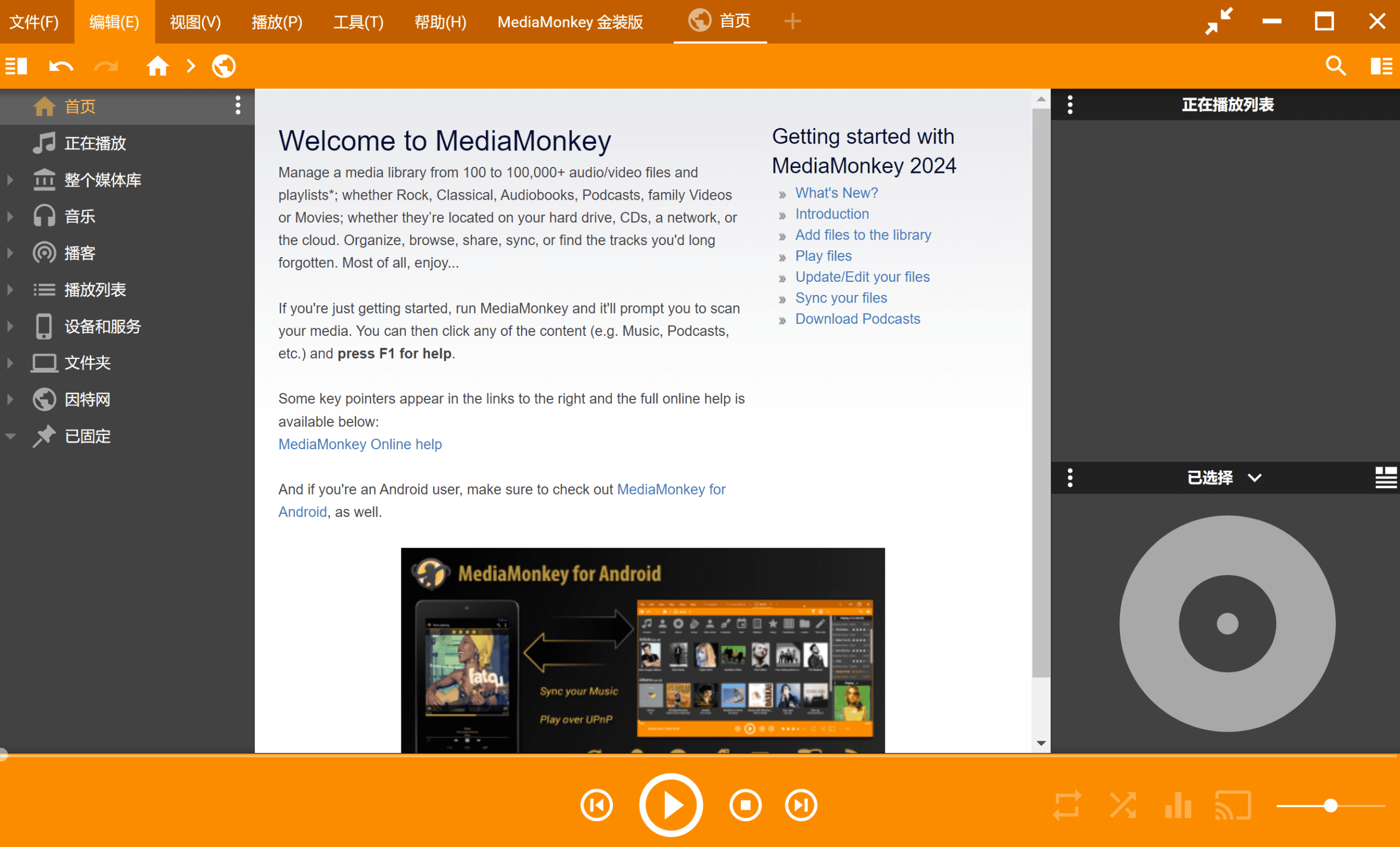Open 正在播放列表 panel options menu

(1070, 105)
